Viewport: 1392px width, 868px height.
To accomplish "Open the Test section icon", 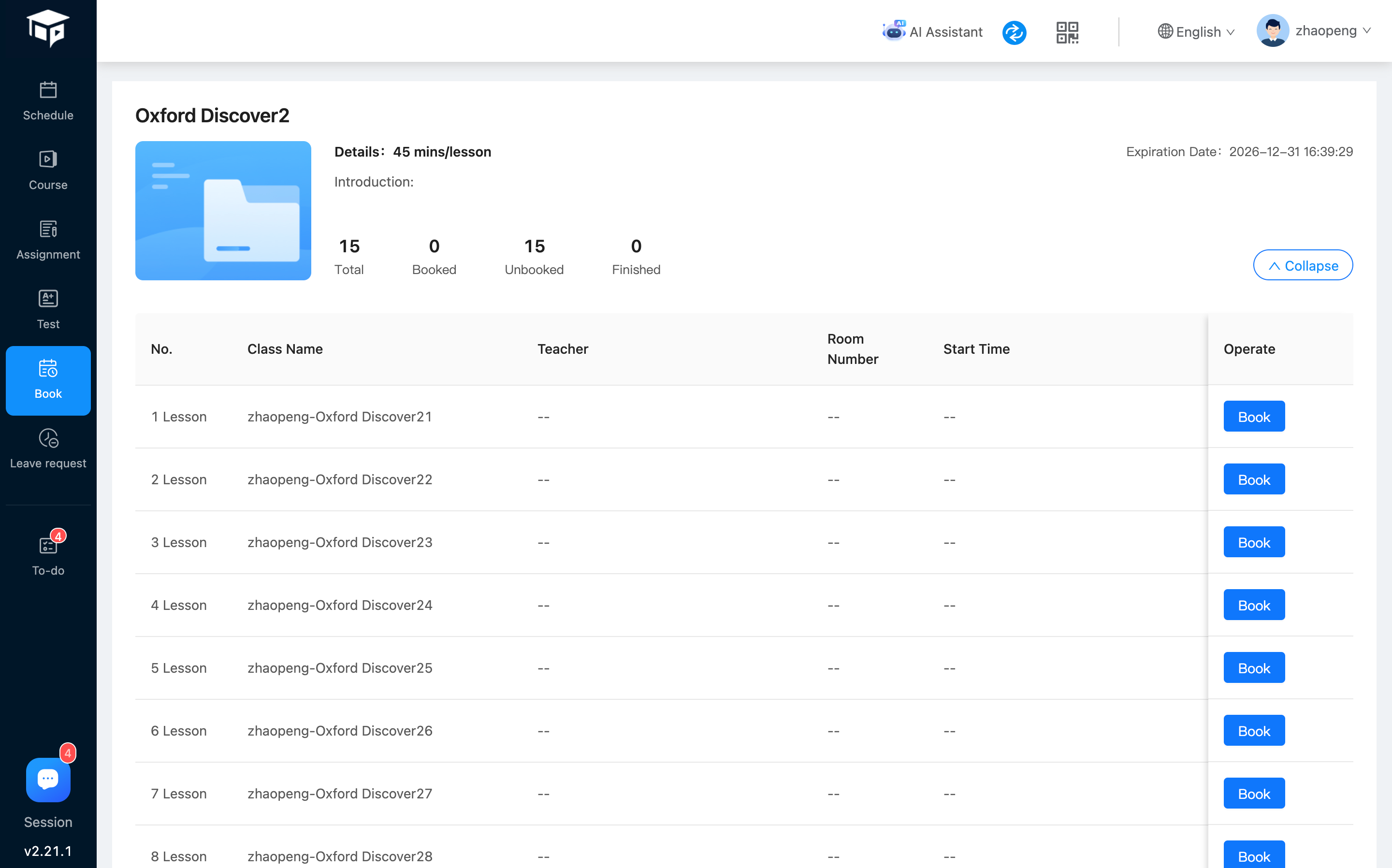I will tap(48, 309).
